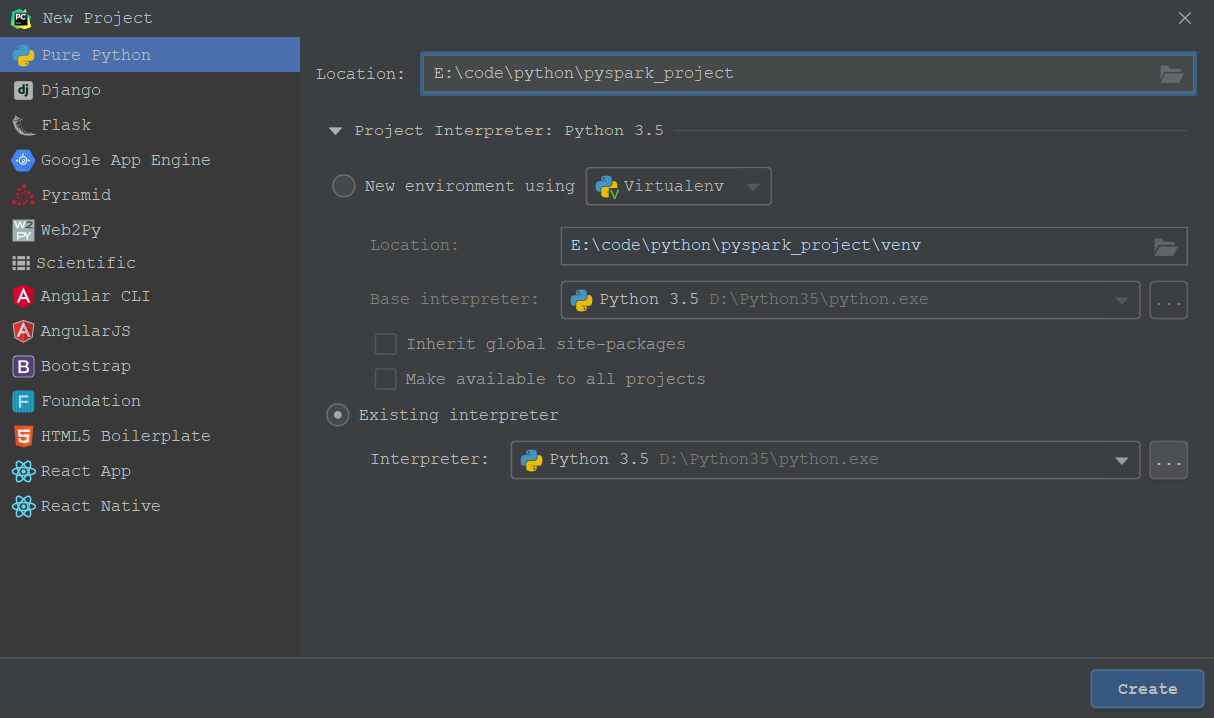This screenshot has height=718, width=1214.
Task: Click the red Pyramid icon
Action: click(23, 195)
